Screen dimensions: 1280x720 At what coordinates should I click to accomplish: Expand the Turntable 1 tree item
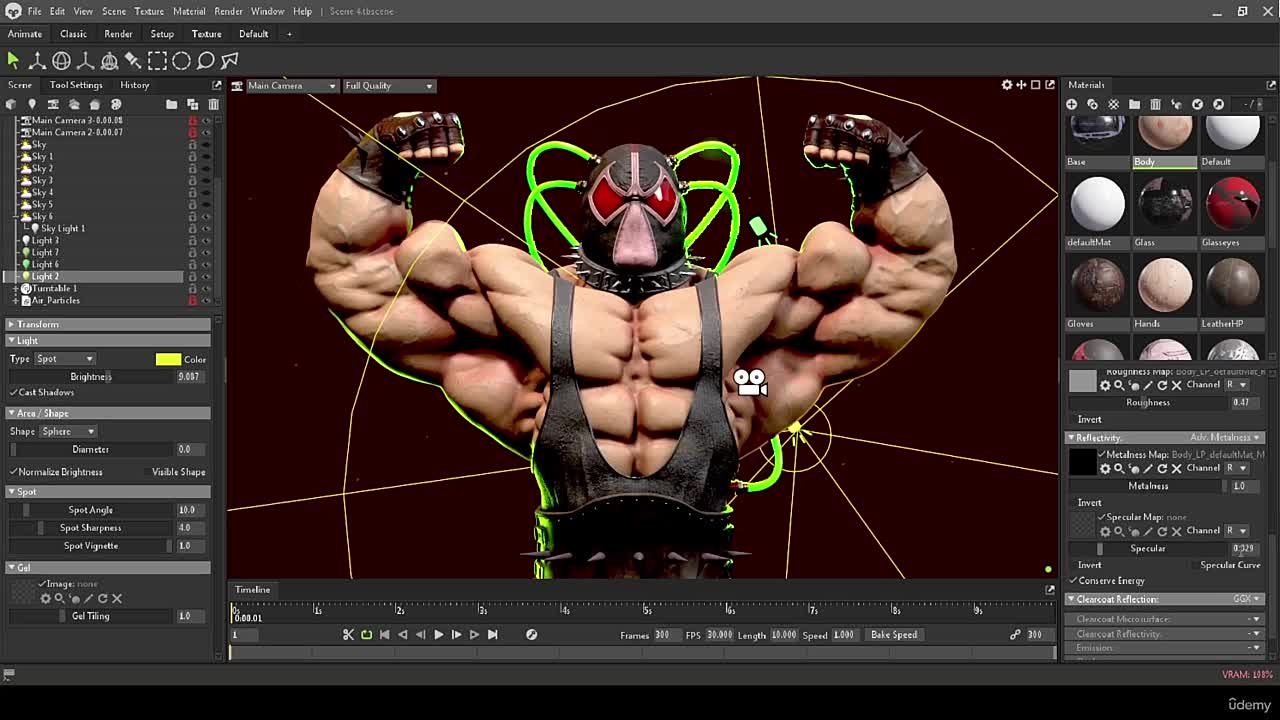[x=15, y=289]
